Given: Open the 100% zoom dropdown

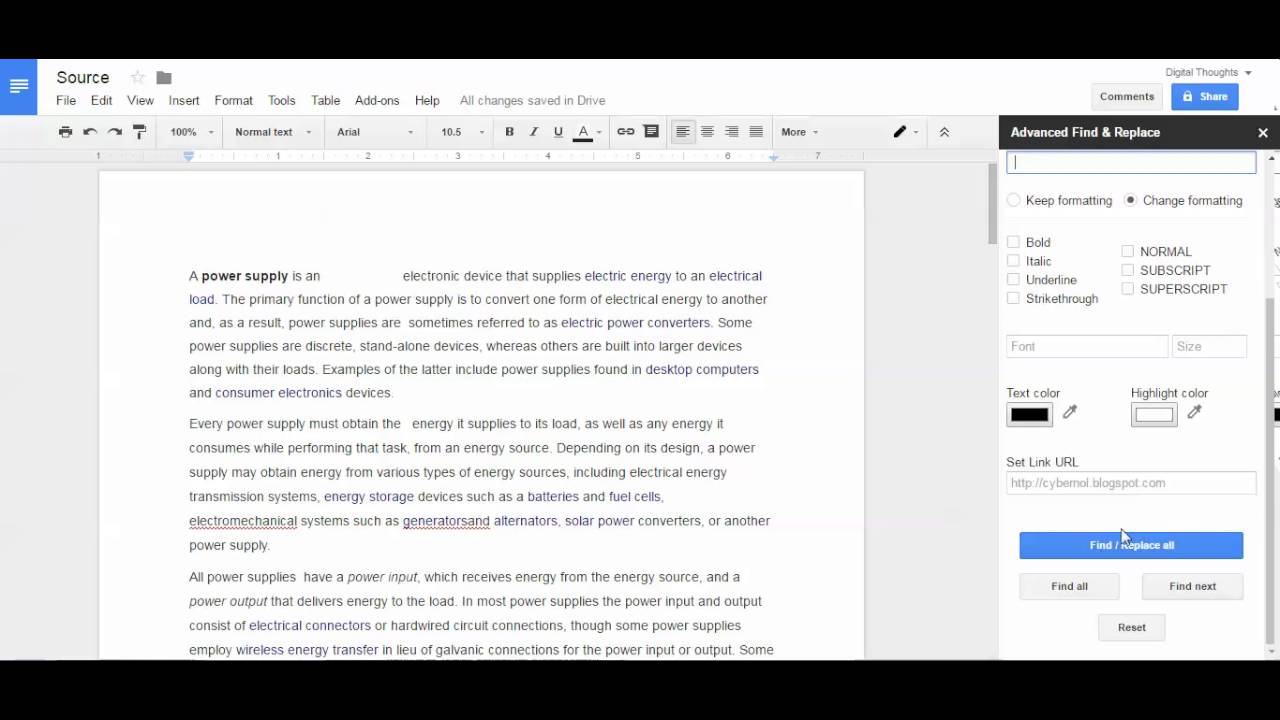Looking at the screenshot, I should [192, 132].
